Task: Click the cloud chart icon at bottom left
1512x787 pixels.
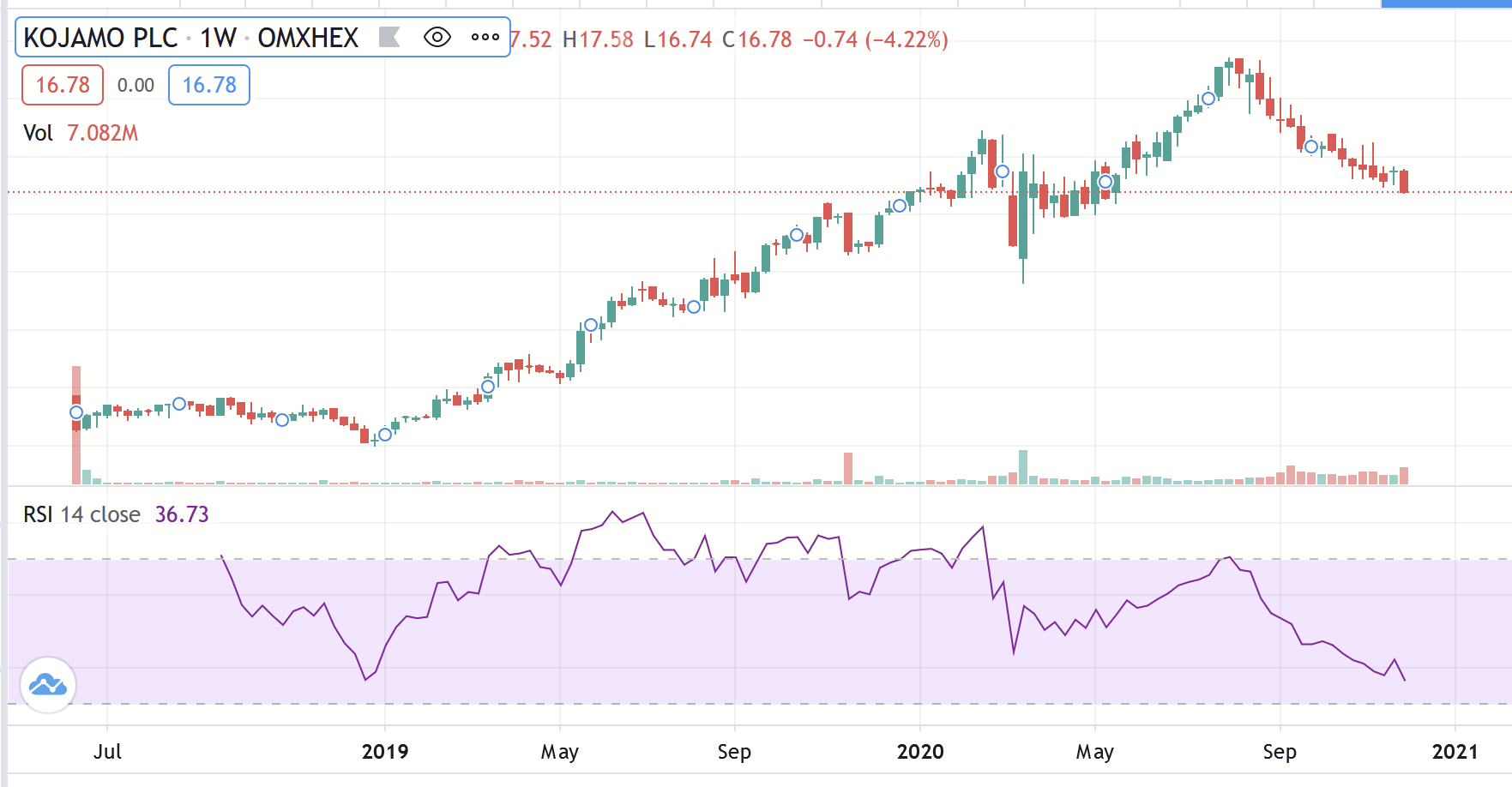Action: point(48,684)
